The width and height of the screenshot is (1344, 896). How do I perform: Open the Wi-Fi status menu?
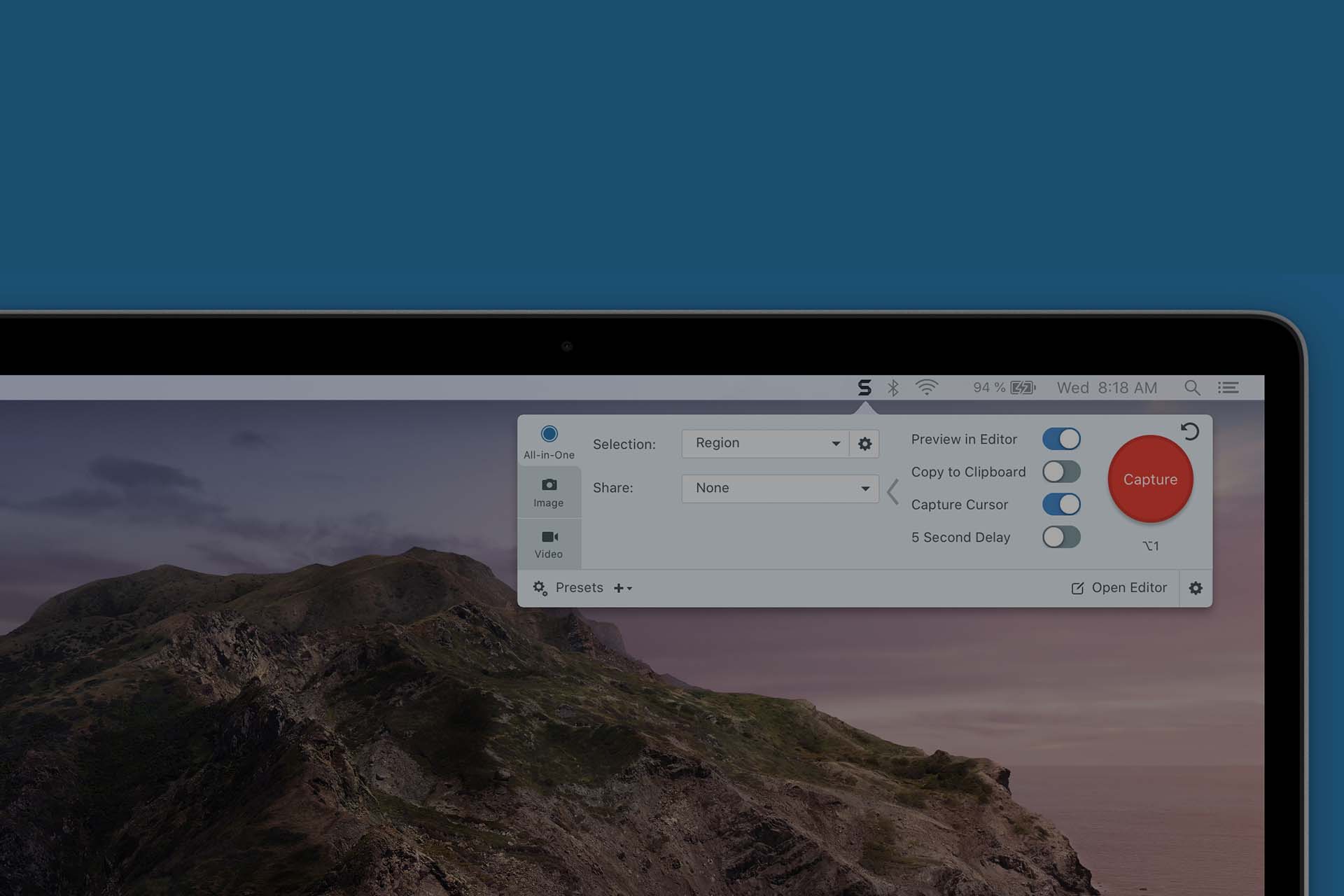[x=927, y=388]
